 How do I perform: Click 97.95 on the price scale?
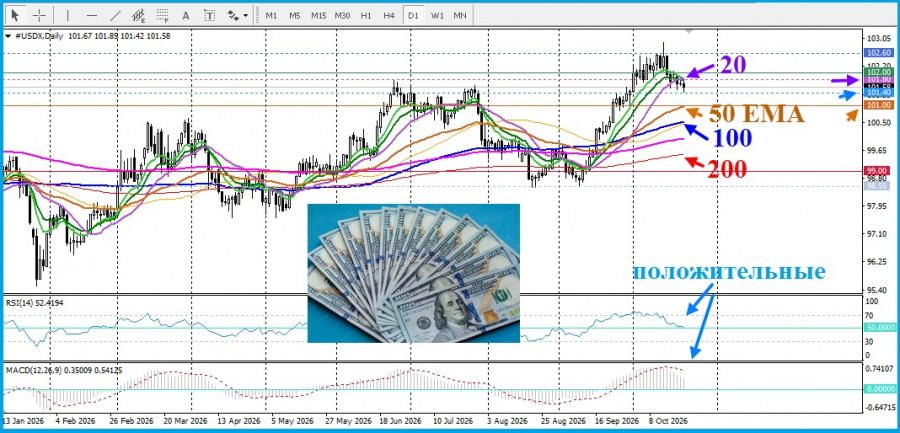pos(878,206)
